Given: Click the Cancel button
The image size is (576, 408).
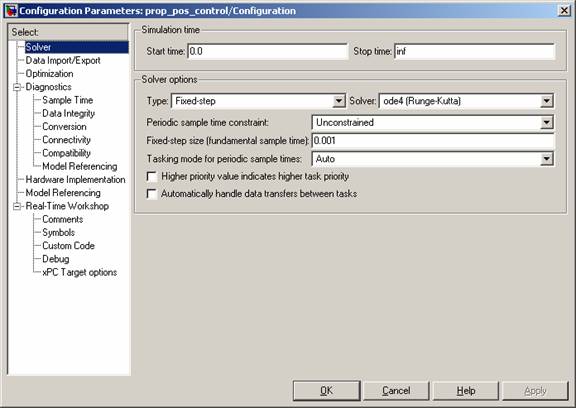Looking at the screenshot, I should click(x=396, y=391).
